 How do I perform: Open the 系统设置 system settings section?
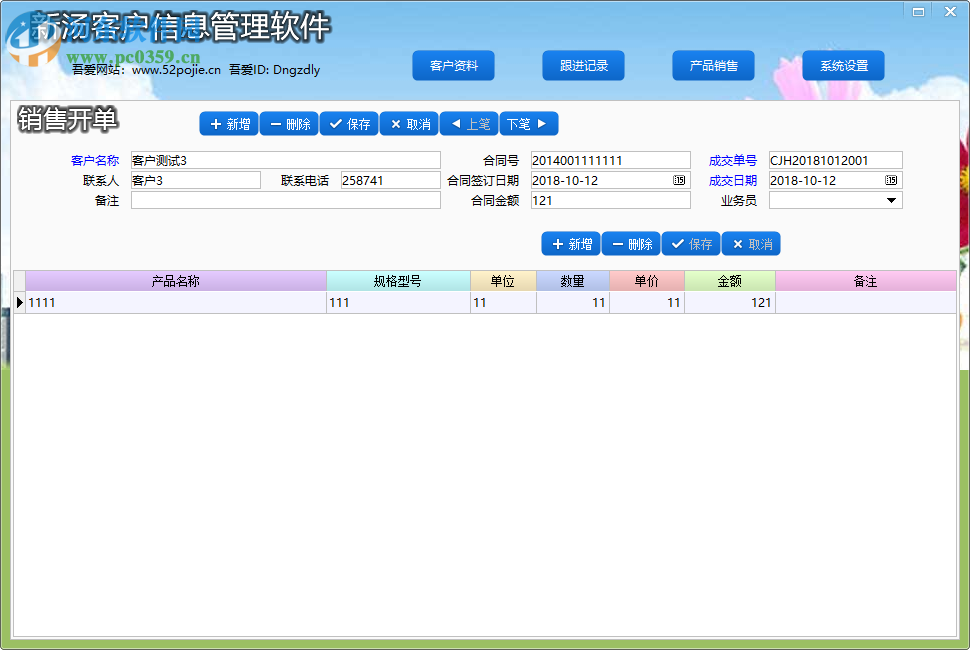pos(843,65)
